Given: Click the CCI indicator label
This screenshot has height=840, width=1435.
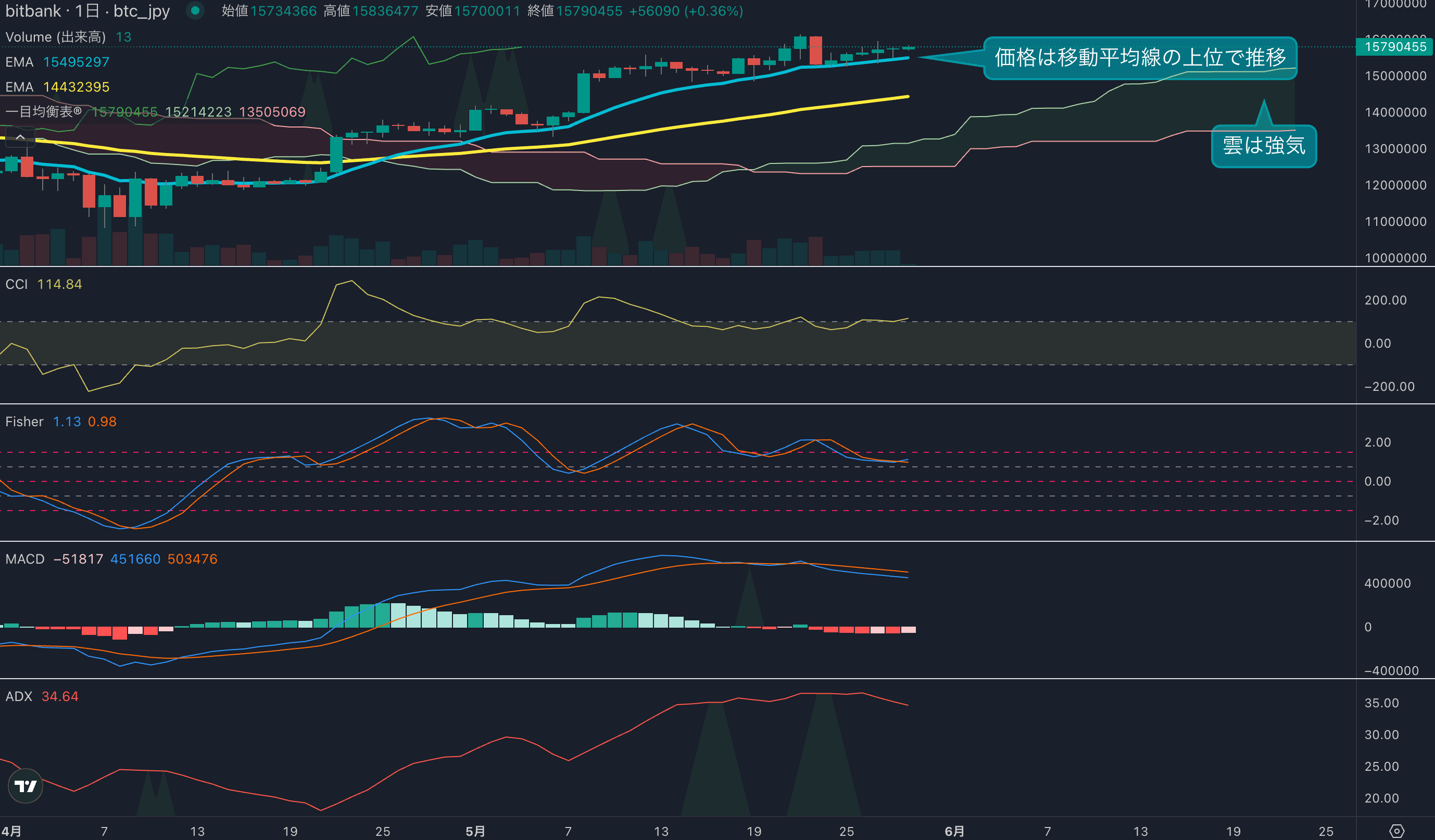Looking at the screenshot, I should [17, 284].
